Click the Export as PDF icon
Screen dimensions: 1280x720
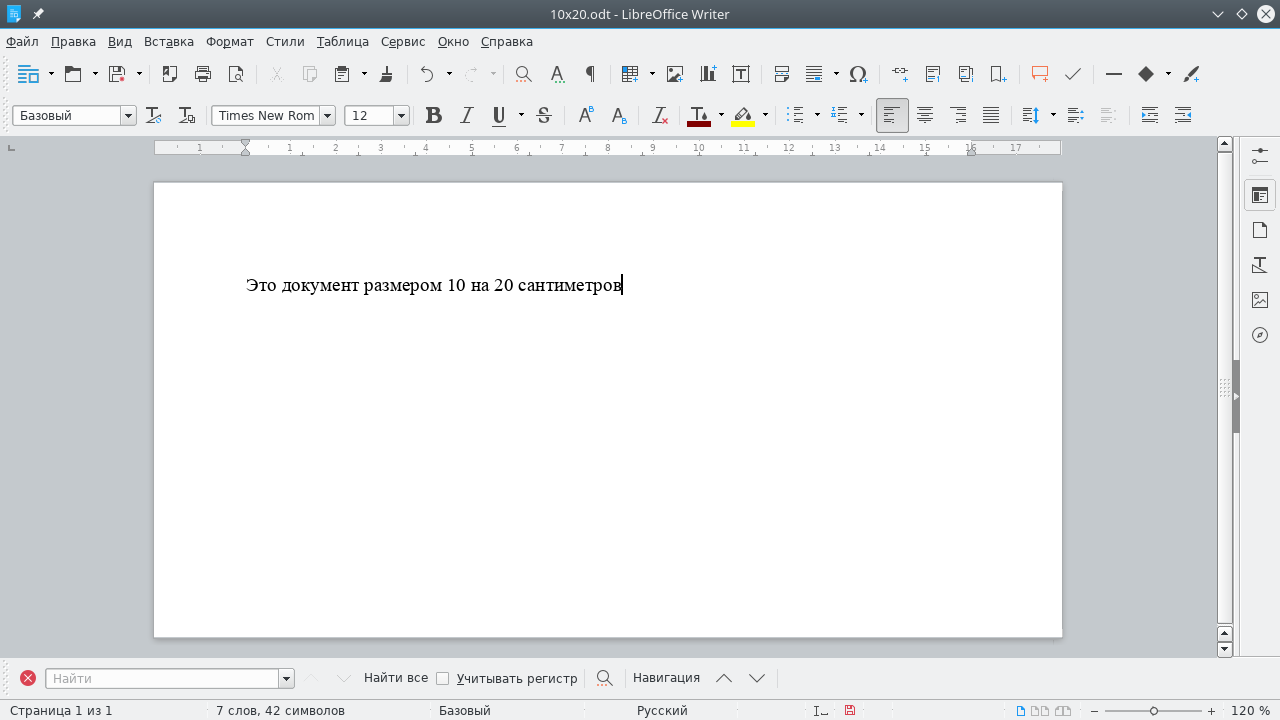click(x=170, y=74)
